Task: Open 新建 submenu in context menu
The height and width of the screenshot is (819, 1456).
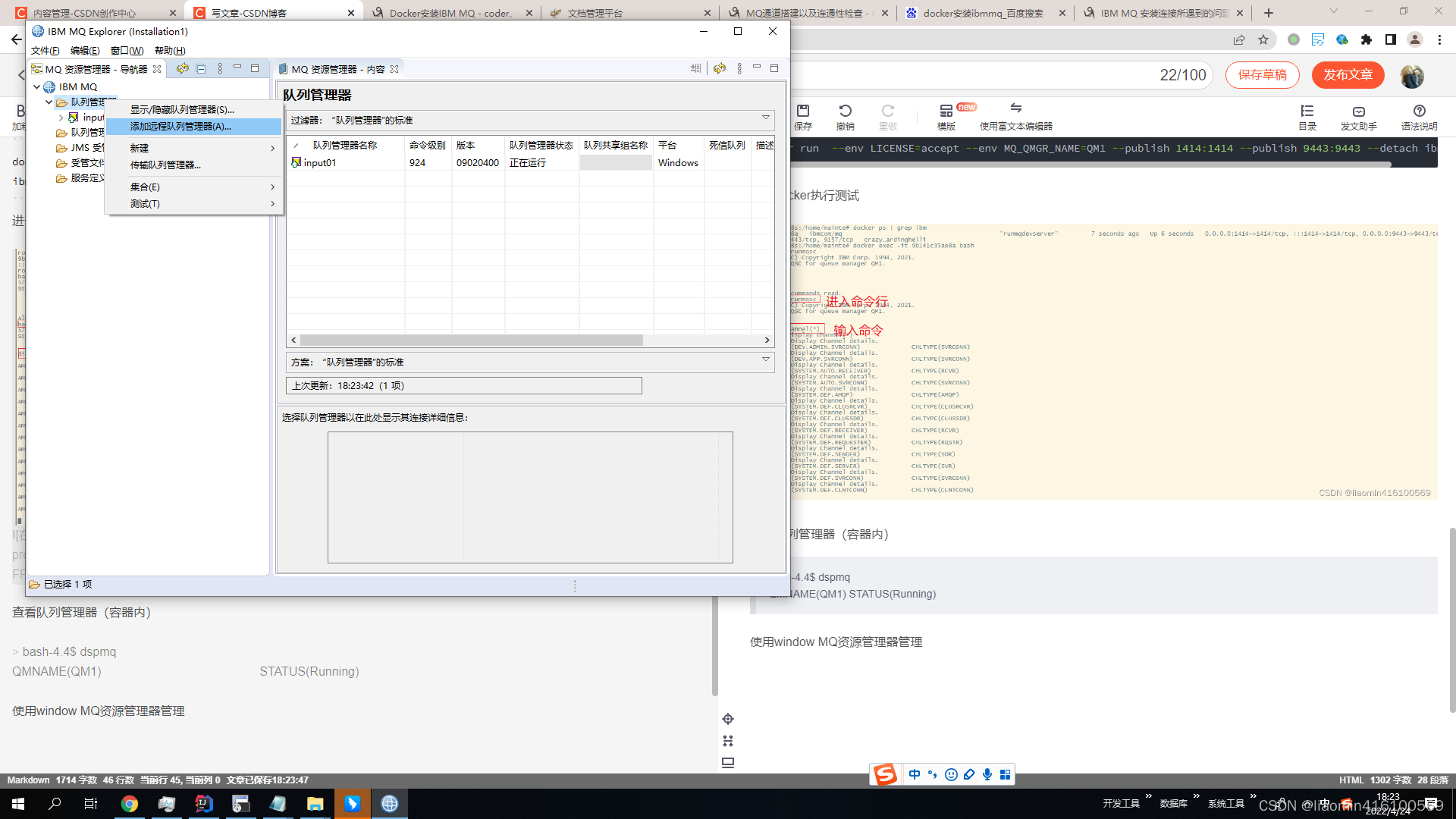Action: 140,149
